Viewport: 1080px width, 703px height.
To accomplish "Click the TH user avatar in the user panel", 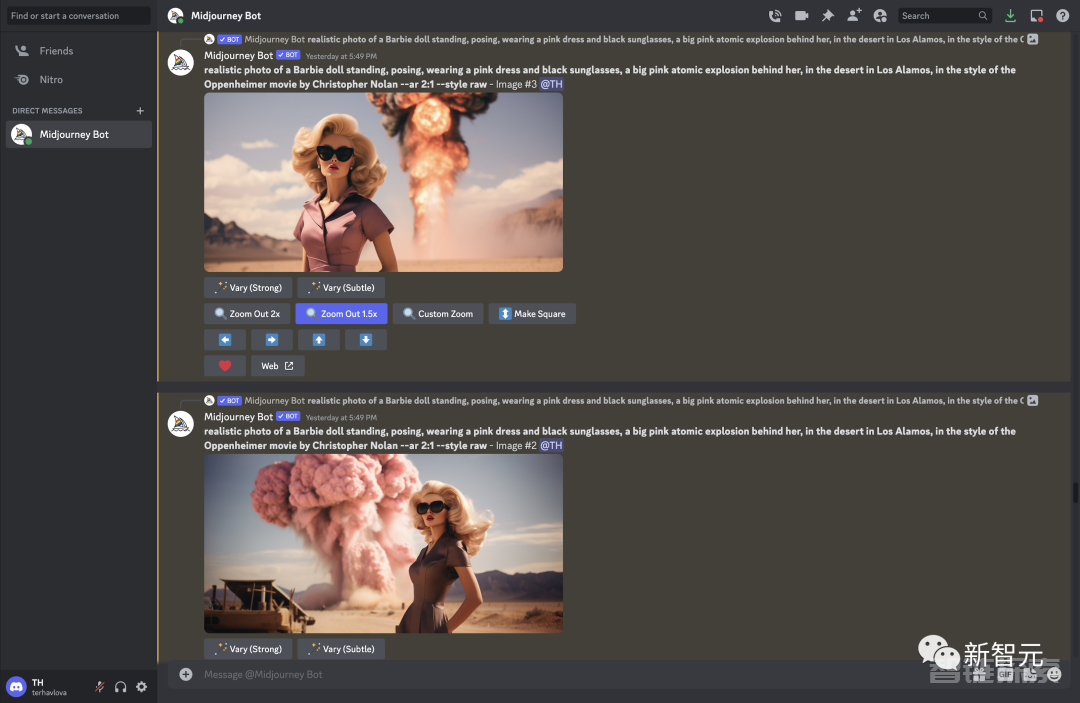I will [x=17, y=687].
